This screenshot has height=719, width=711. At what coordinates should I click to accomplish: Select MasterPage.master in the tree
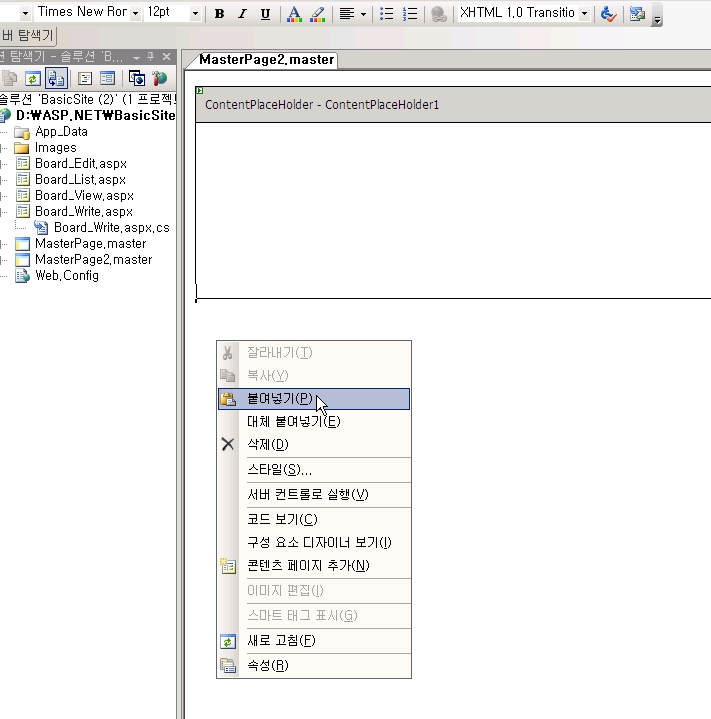[90, 243]
